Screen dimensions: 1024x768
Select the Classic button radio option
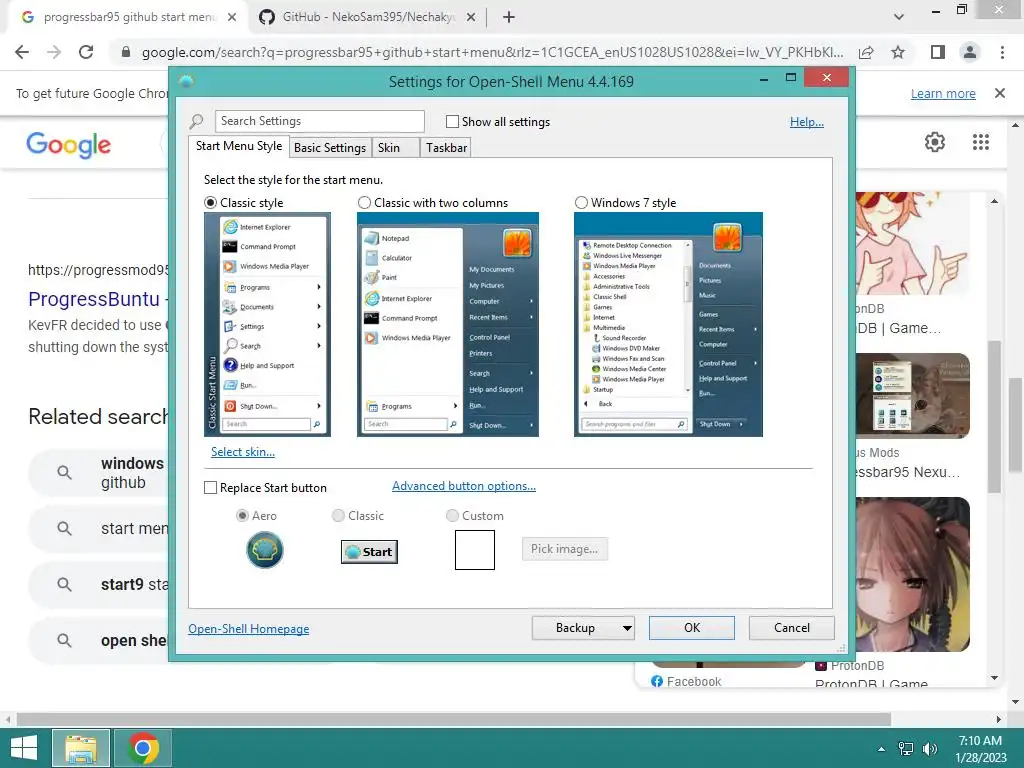click(x=338, y=516)
